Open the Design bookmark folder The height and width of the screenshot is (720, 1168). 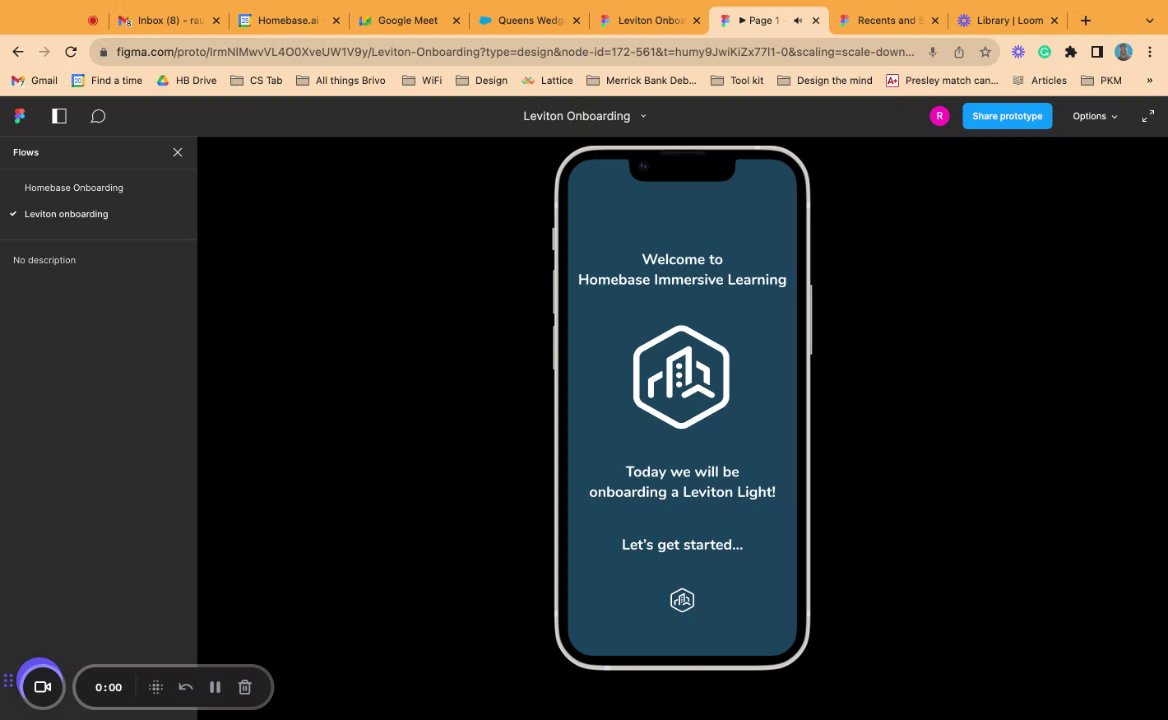coord(481,80)
